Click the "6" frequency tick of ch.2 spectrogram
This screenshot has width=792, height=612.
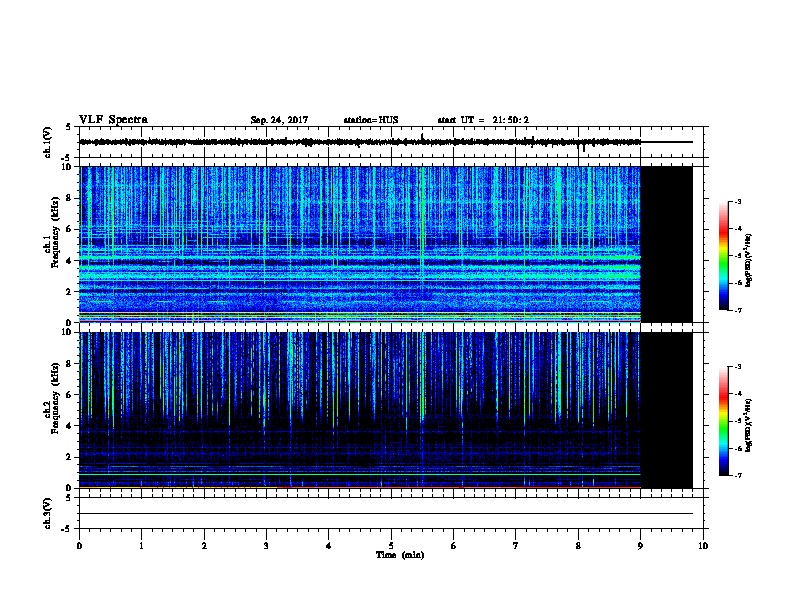(71, 395)
